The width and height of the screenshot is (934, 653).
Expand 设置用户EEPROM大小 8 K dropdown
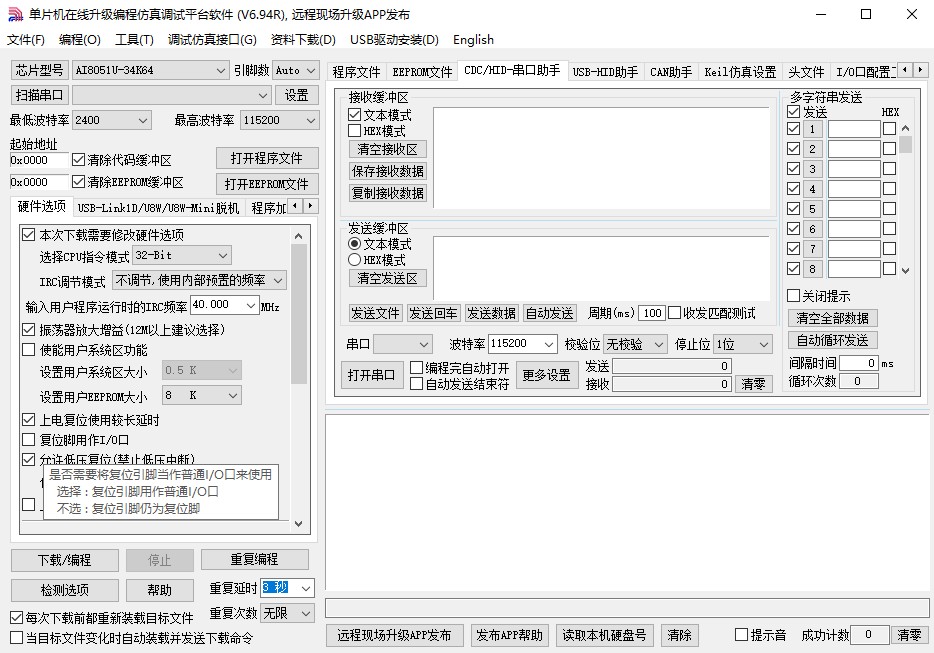[232, 396]
